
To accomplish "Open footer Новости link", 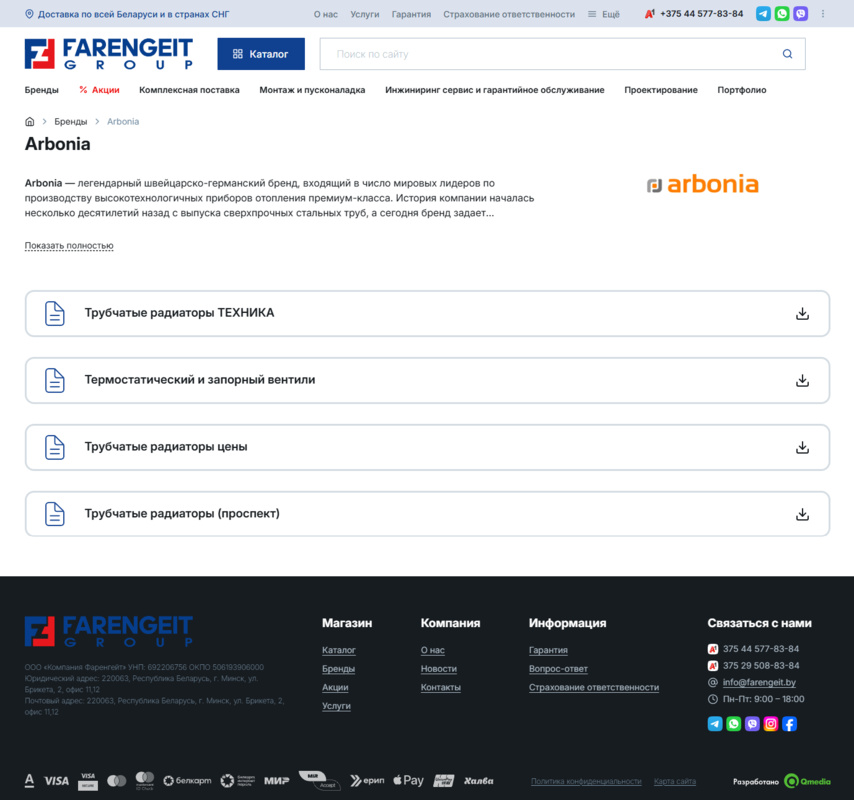I will point(438,668).
